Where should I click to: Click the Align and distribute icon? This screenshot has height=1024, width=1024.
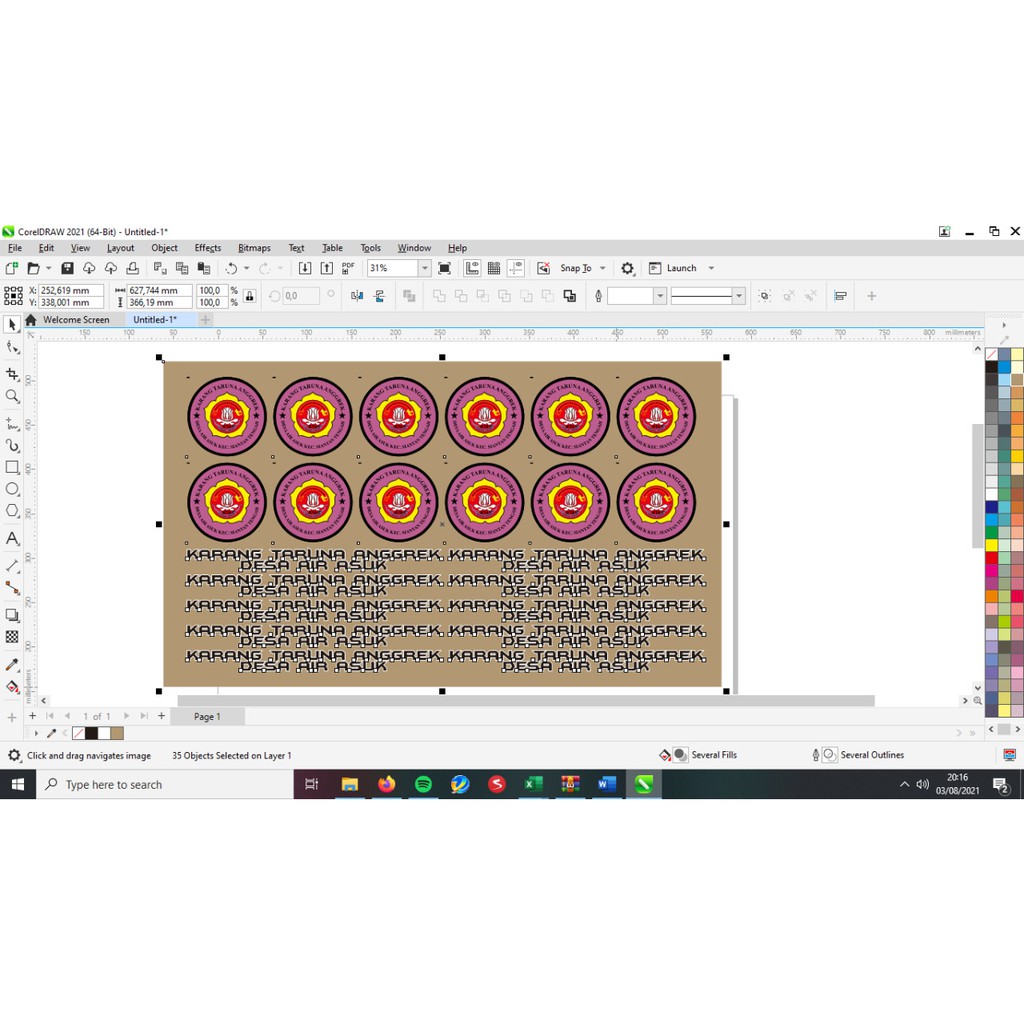click(x=840, y=296)
